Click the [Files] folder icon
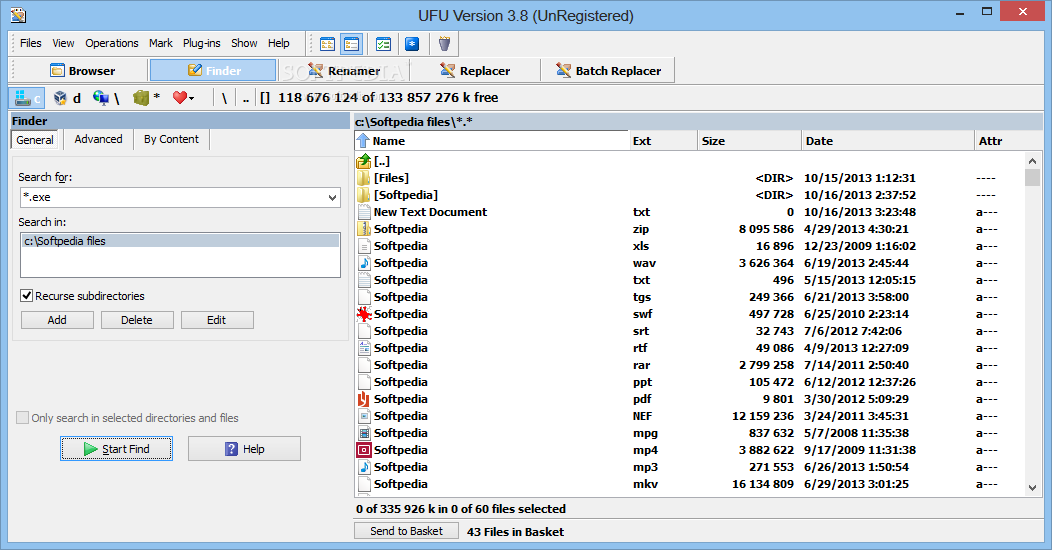This screenshot has width=1052, height=550. (x=364, y=178)
